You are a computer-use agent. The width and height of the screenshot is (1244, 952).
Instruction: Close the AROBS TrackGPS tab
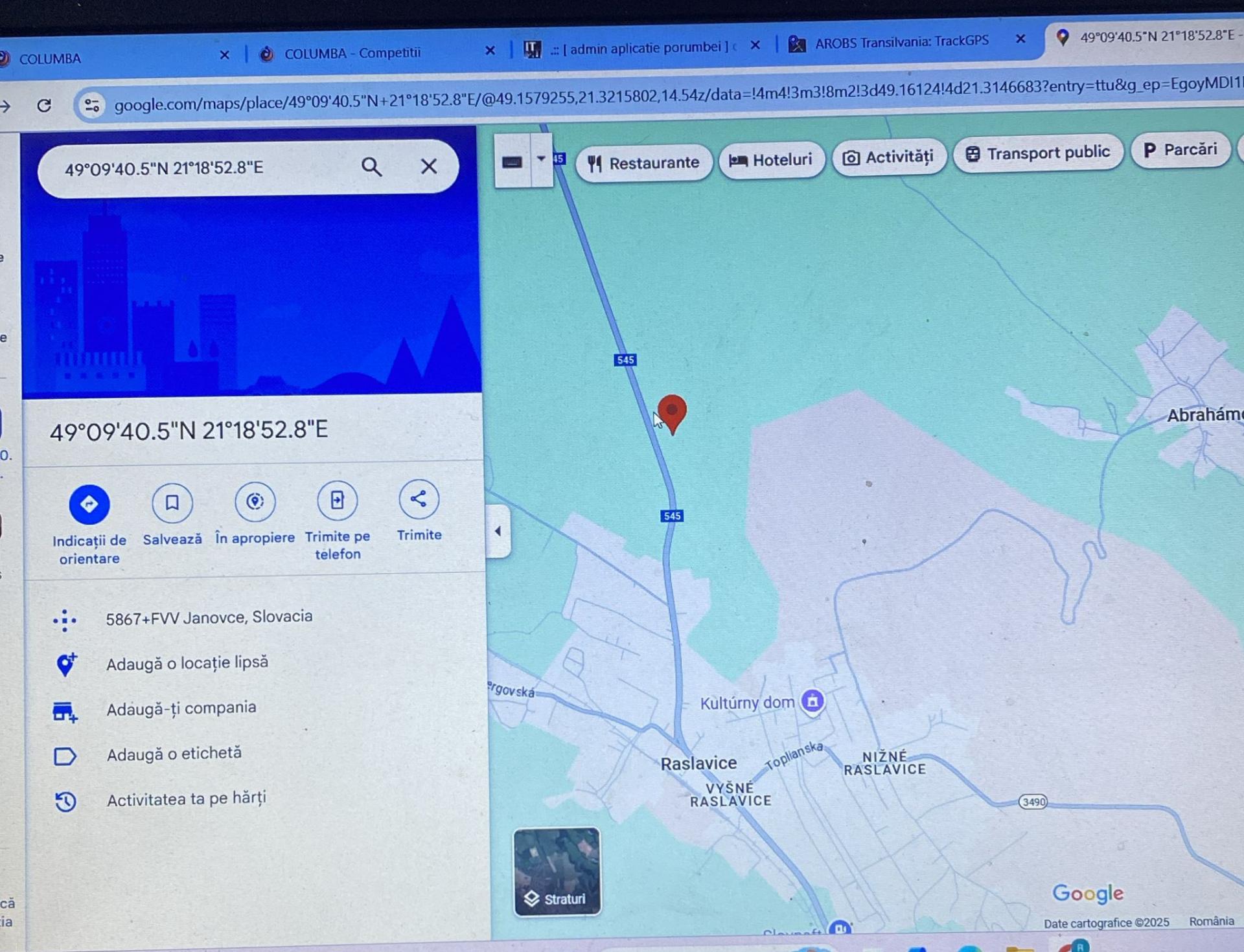coord(1020,39)
